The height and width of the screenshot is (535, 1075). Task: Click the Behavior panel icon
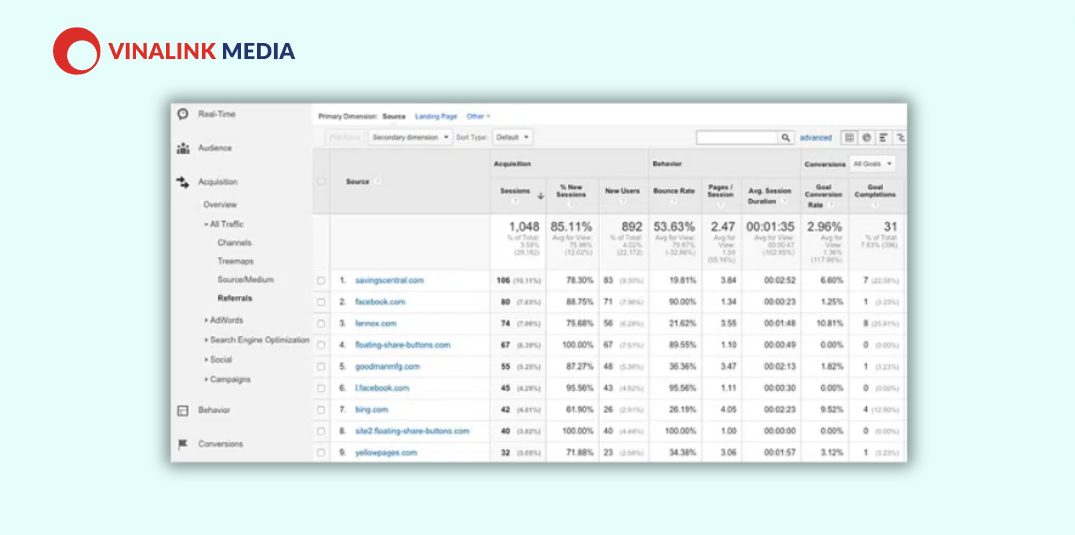point(182,410)
